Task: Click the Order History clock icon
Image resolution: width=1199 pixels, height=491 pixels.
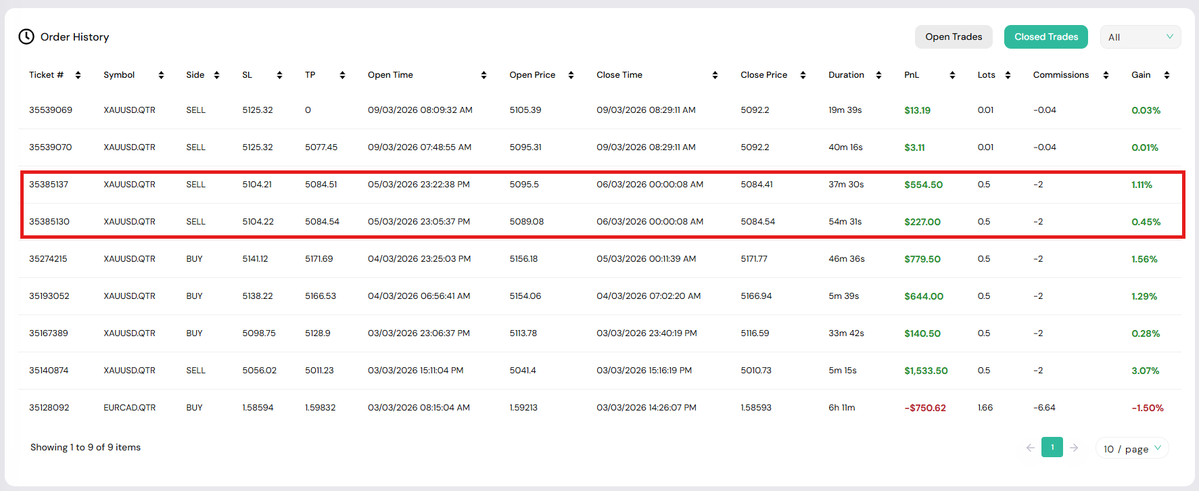Action: click(x=26, y=36)
